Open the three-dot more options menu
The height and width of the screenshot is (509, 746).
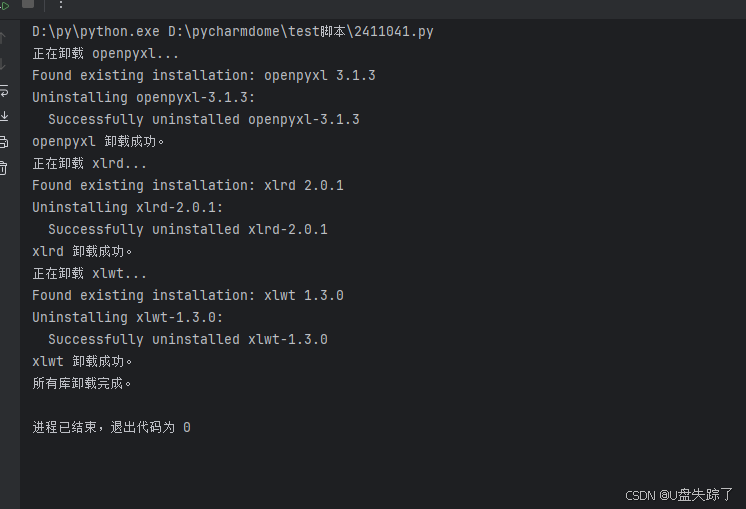pos(60,5)
